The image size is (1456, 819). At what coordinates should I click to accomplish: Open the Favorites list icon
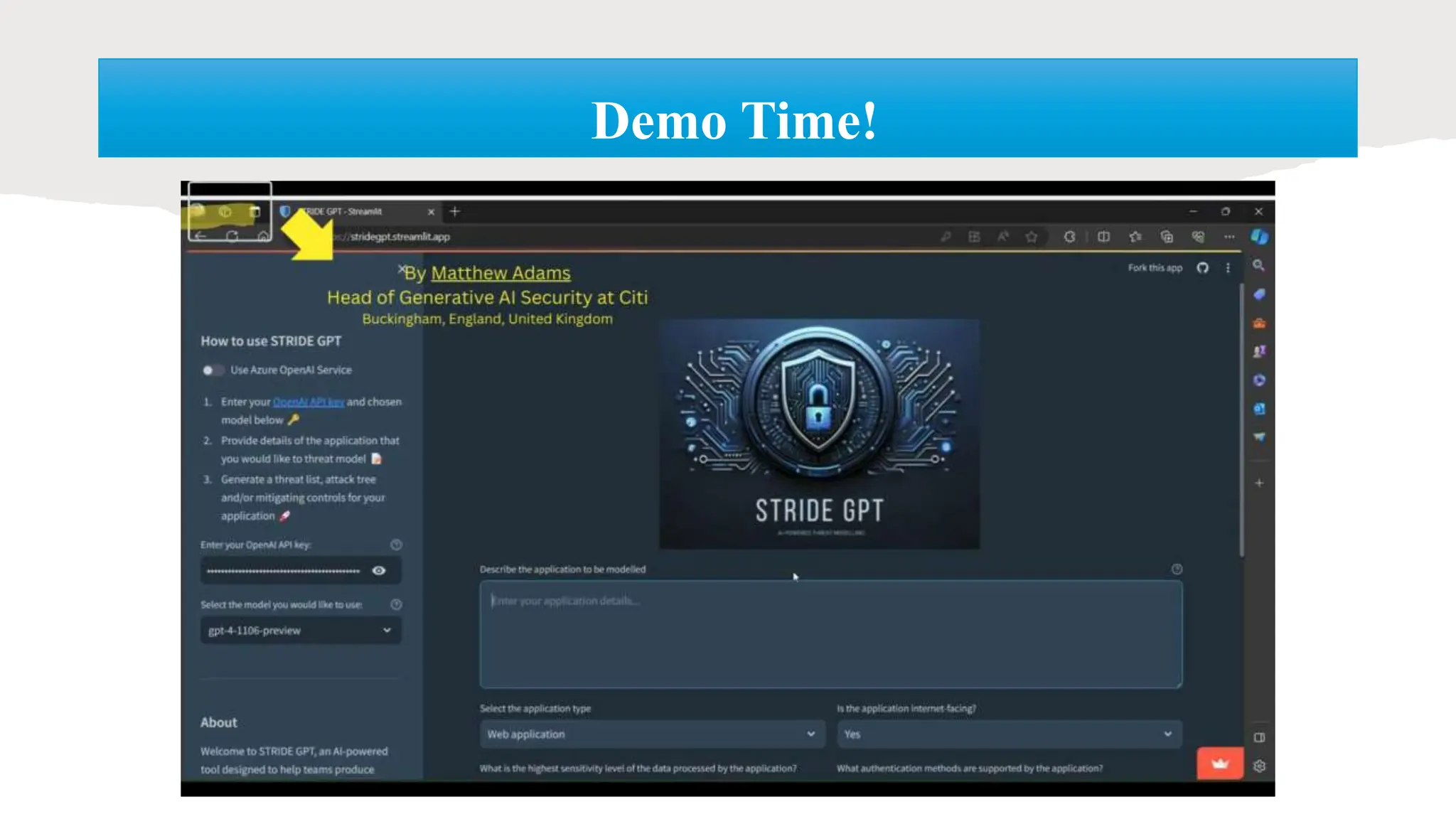[x=1135, y=237]
